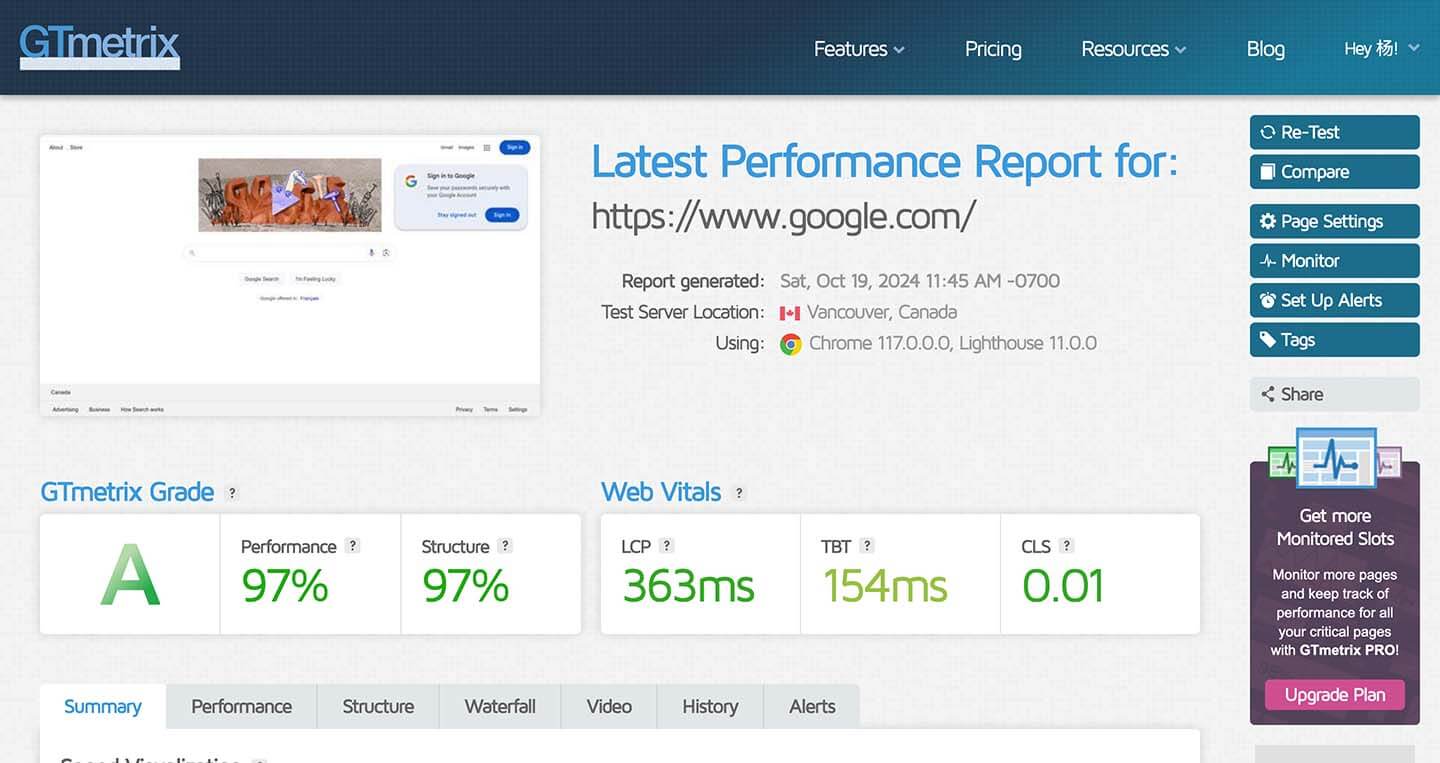Click the report date Sat, Oct 19, 2024
This screenshot has width=1440, height=763.
coord(849,281)
